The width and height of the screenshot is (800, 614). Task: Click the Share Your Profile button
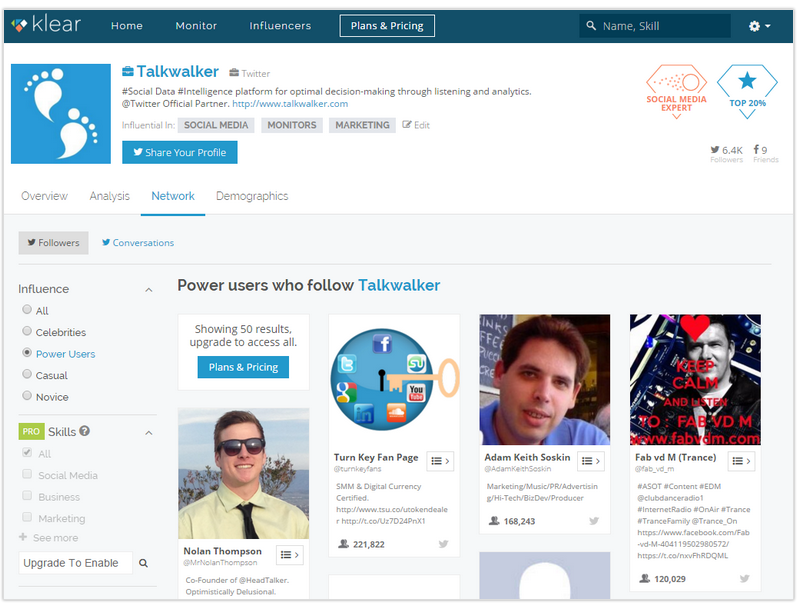coord(180,152)
